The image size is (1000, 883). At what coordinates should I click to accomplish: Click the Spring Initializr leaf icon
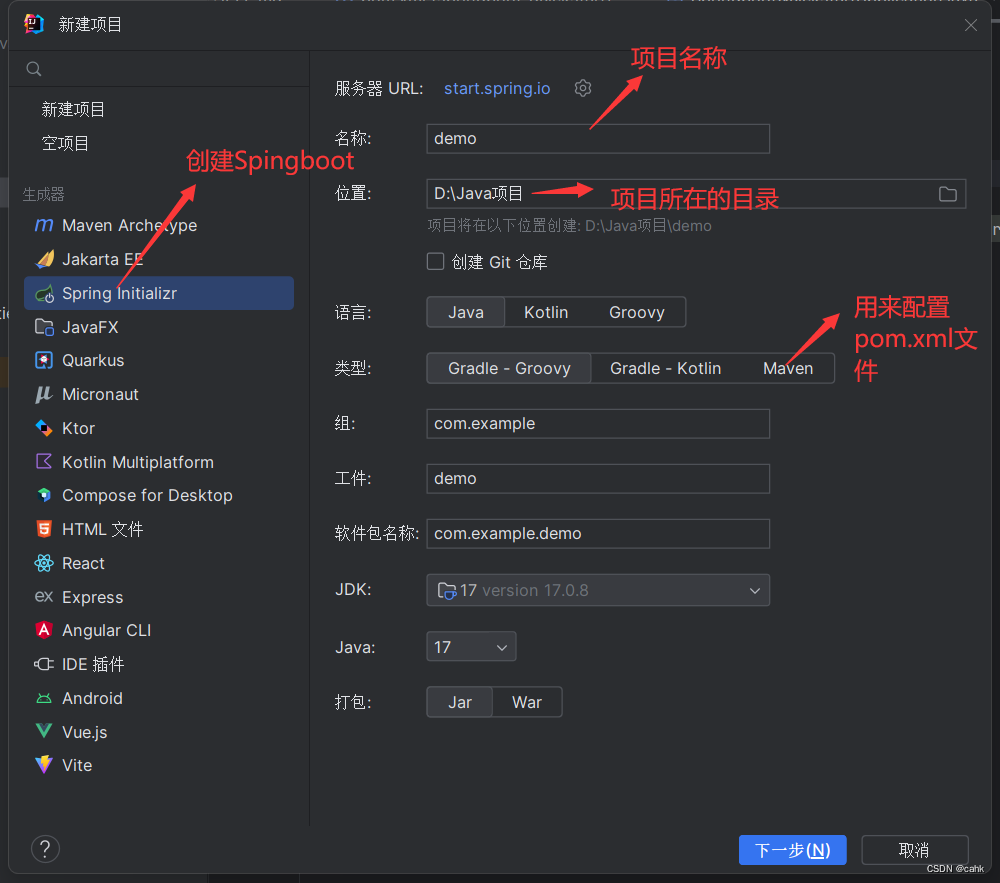click(44, 294)
